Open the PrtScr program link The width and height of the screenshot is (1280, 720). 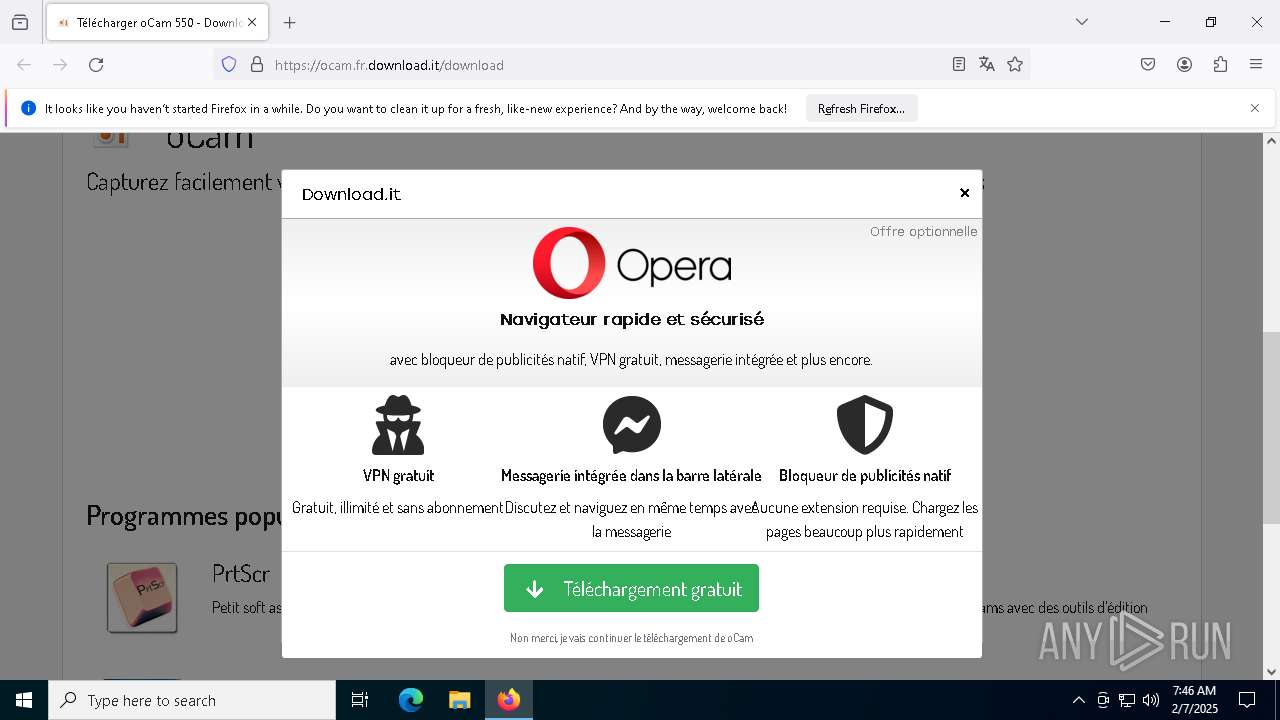pos(241,573)
